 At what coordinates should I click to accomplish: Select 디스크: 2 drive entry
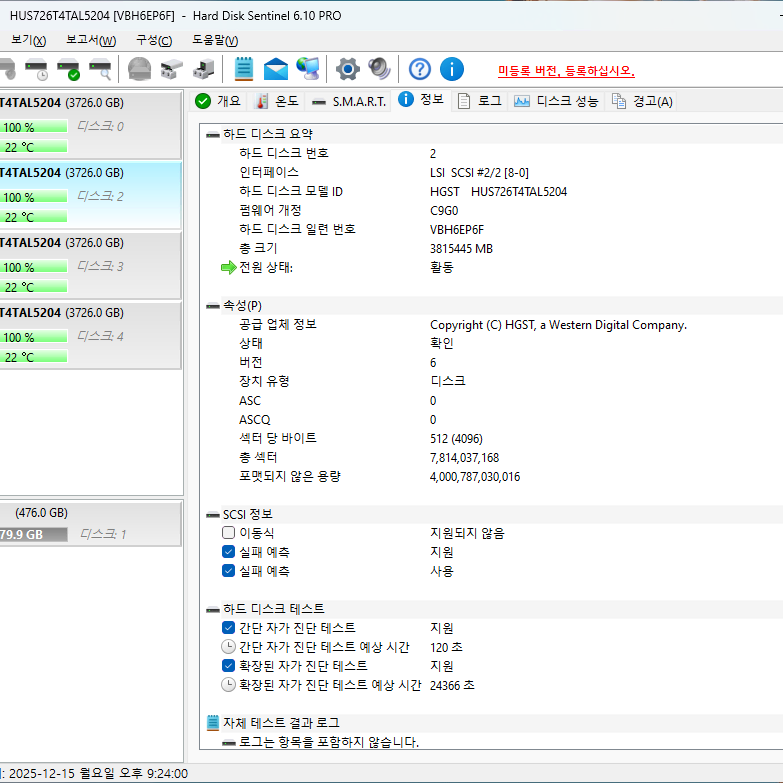[90, 195]
